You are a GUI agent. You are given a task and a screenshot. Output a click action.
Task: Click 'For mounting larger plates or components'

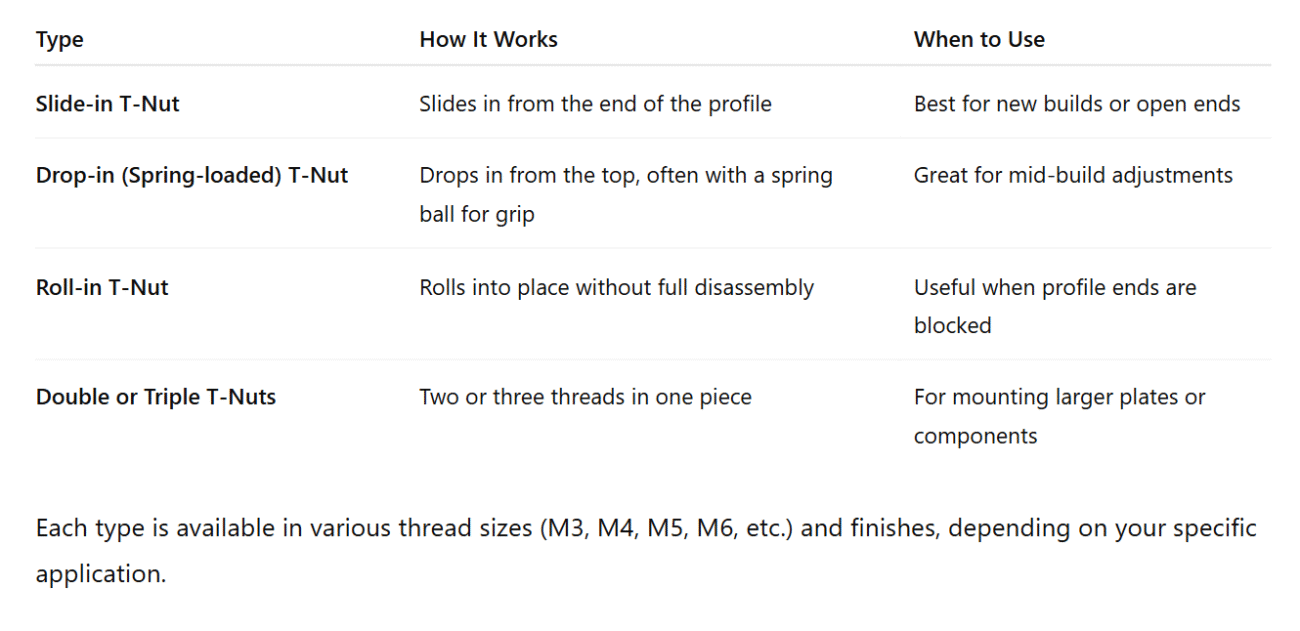pos(1060,416)
